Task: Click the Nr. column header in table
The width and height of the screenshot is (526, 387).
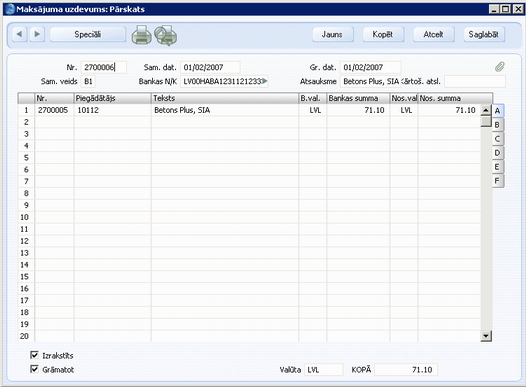Action: pyautogui.click(x=54, y=98)
